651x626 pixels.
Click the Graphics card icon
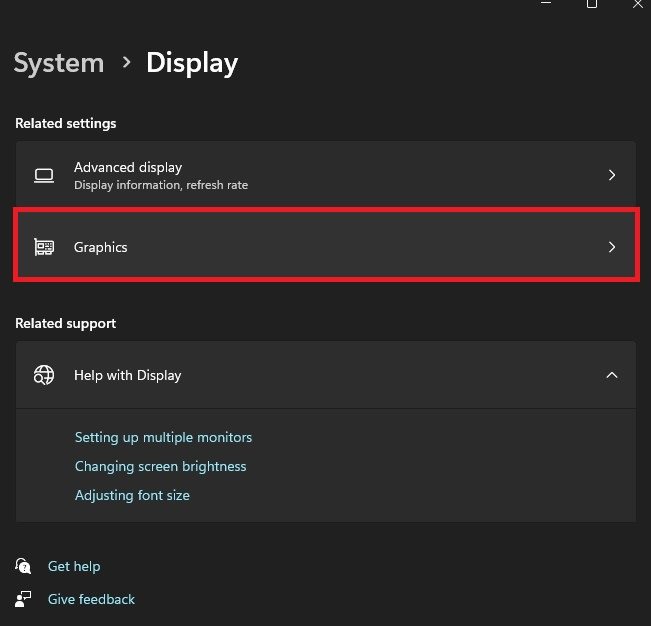(x=44, y=247)
